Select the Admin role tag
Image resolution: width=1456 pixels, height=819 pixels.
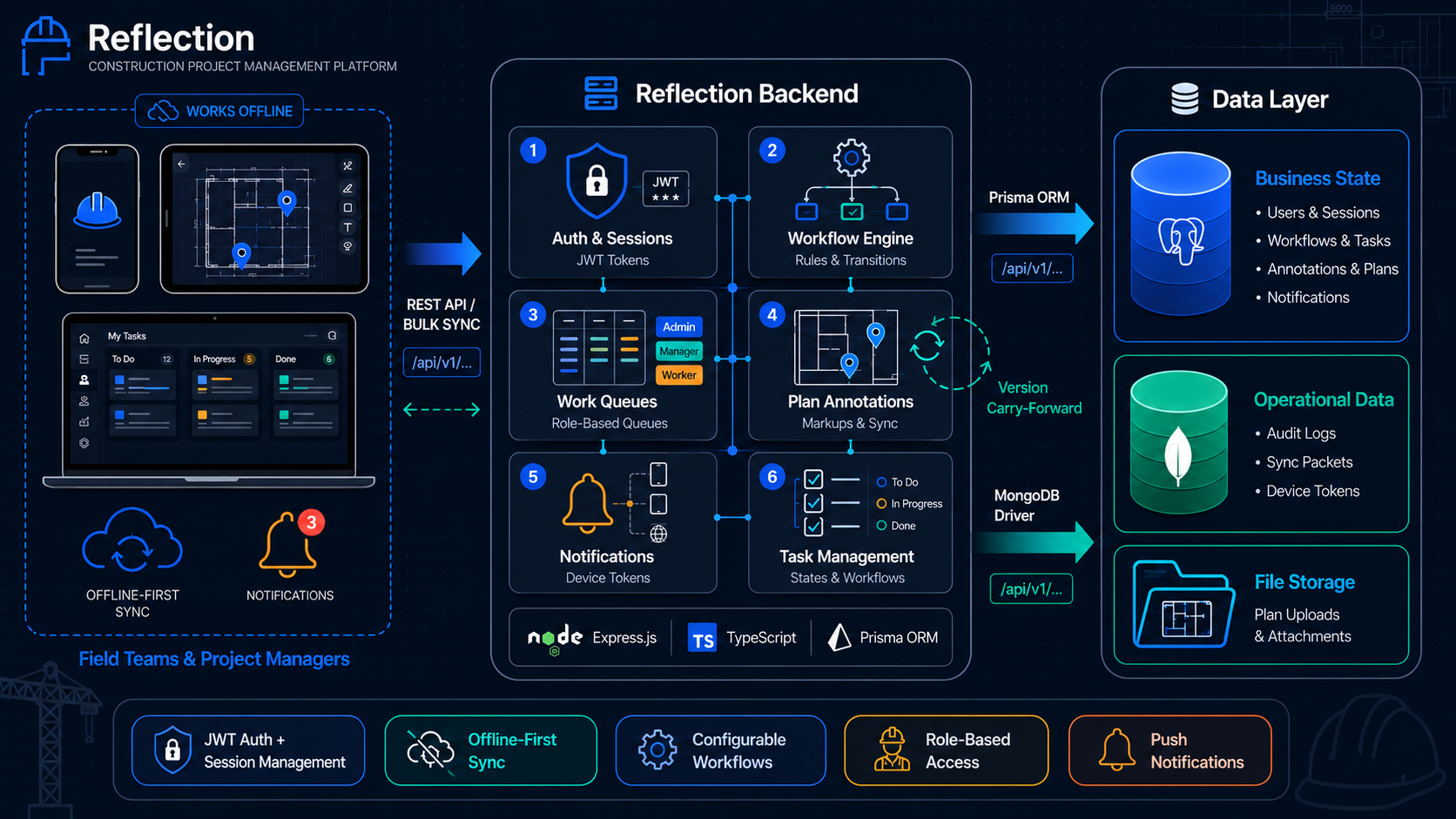[x=679, y=327]
